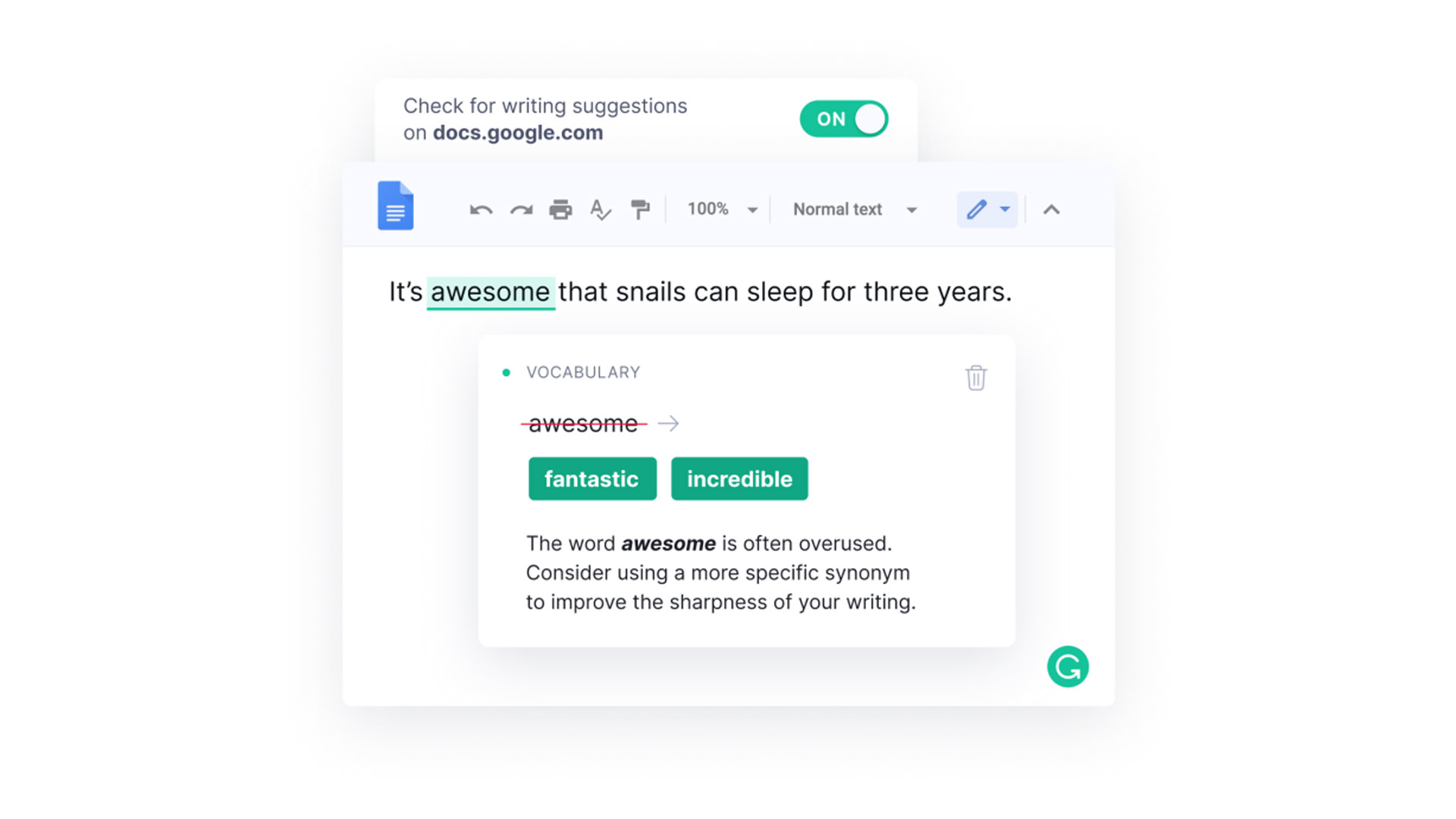1456x819 pixels.
Task: Expand the zoom level 100% dropdown
Action: click(751, 209)
